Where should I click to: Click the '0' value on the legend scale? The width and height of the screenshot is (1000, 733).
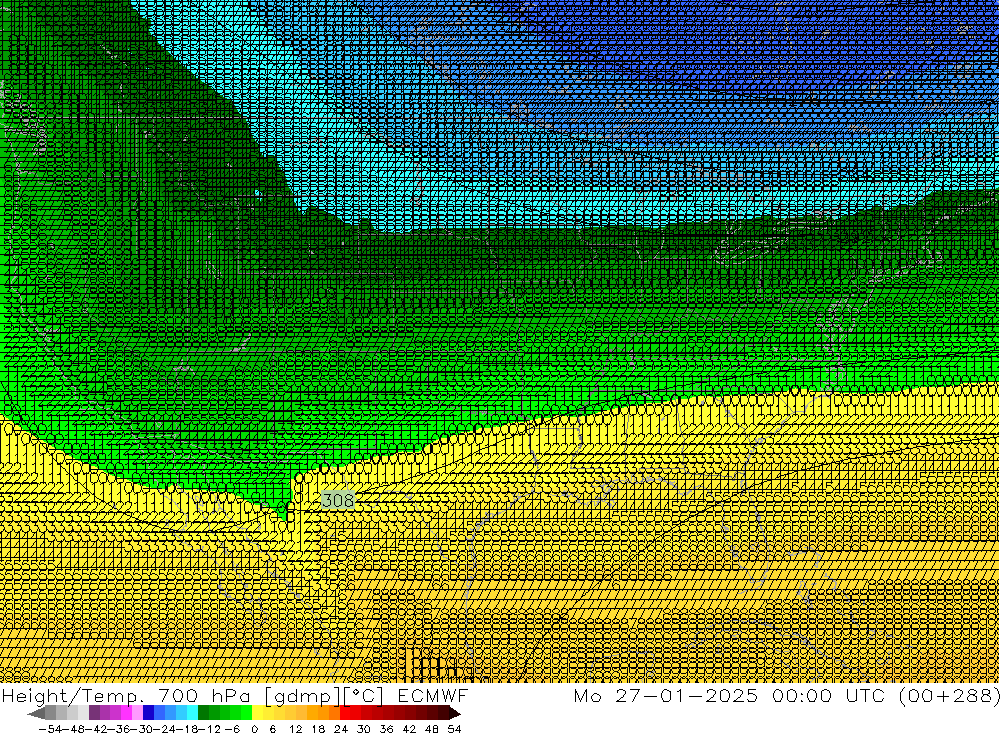click(x=254, y=729)
